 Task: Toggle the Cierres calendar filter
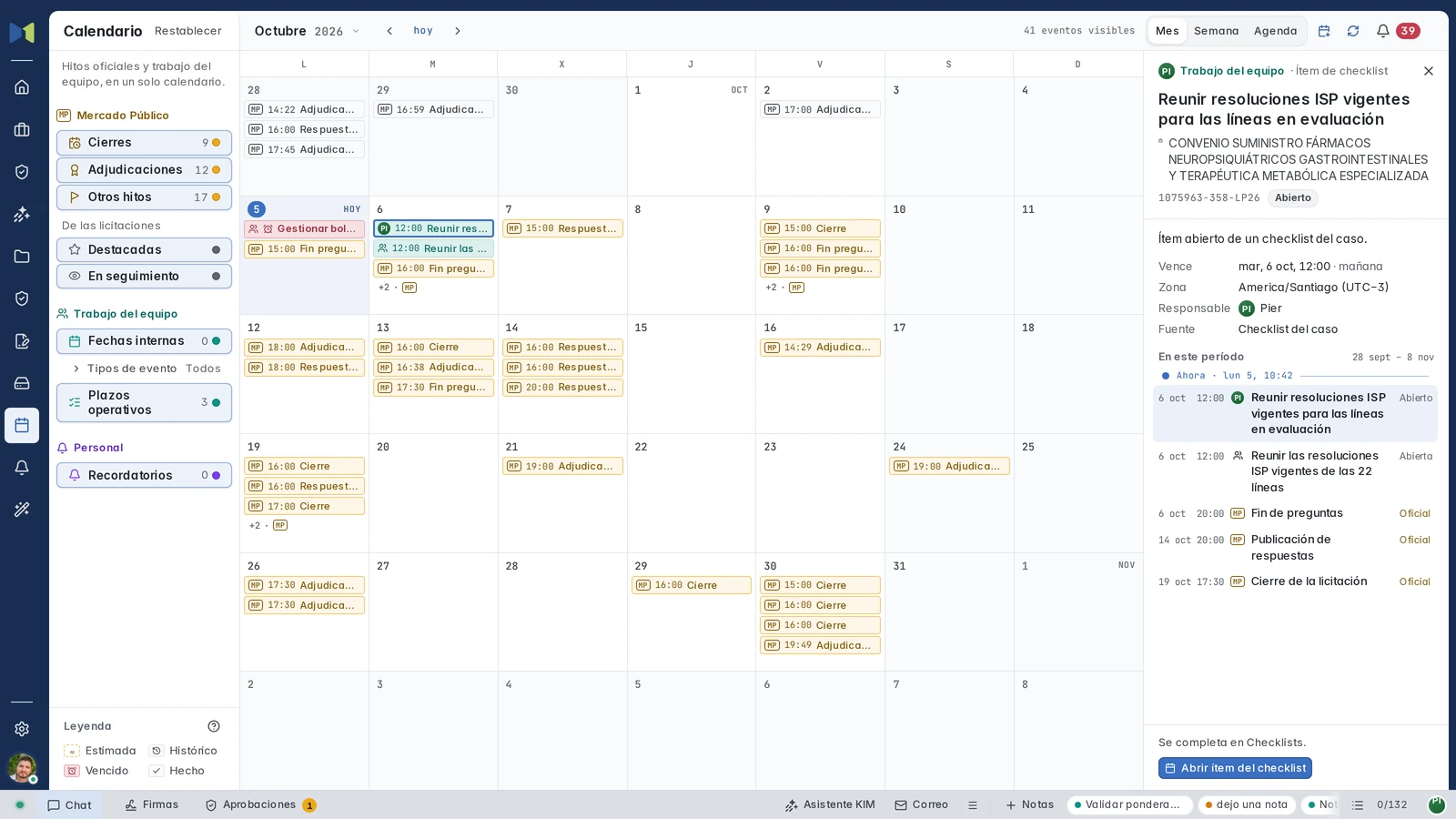tap(144, 143)
